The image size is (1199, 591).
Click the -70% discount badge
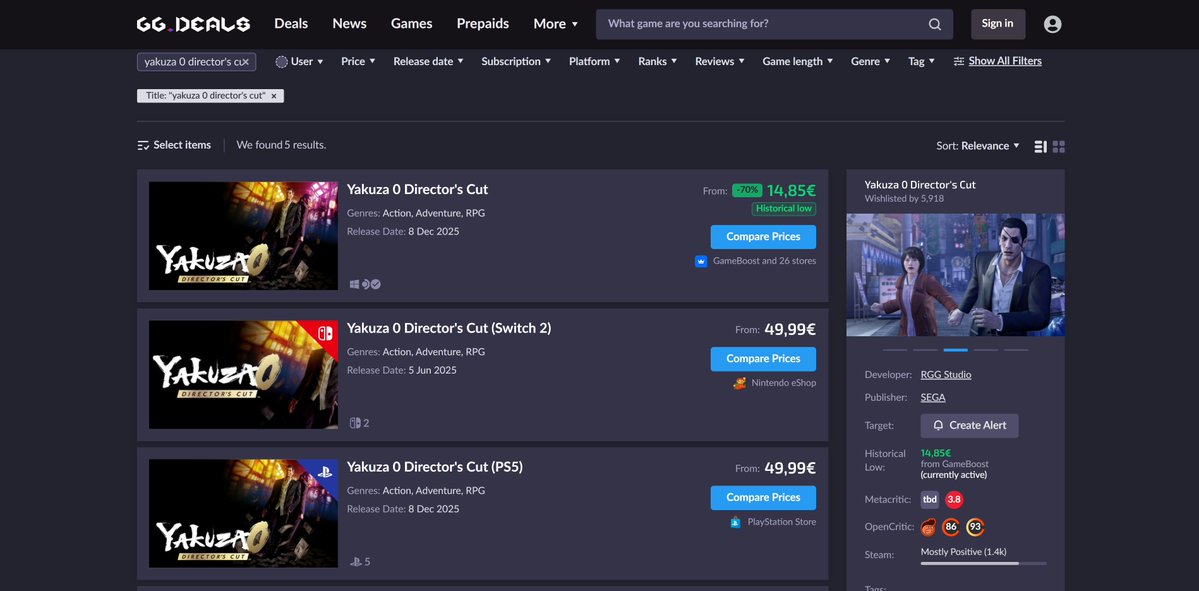coord(747,190)
